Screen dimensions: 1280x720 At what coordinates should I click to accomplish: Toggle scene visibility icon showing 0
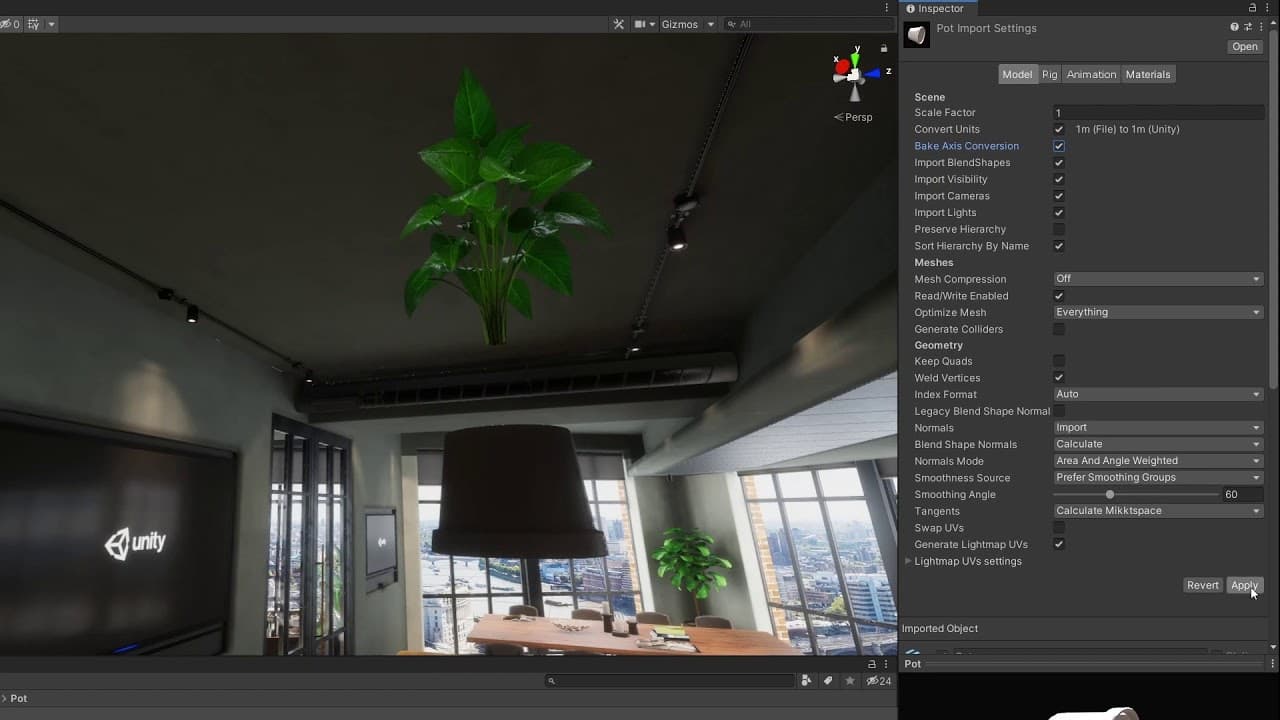tap(10, 24)
